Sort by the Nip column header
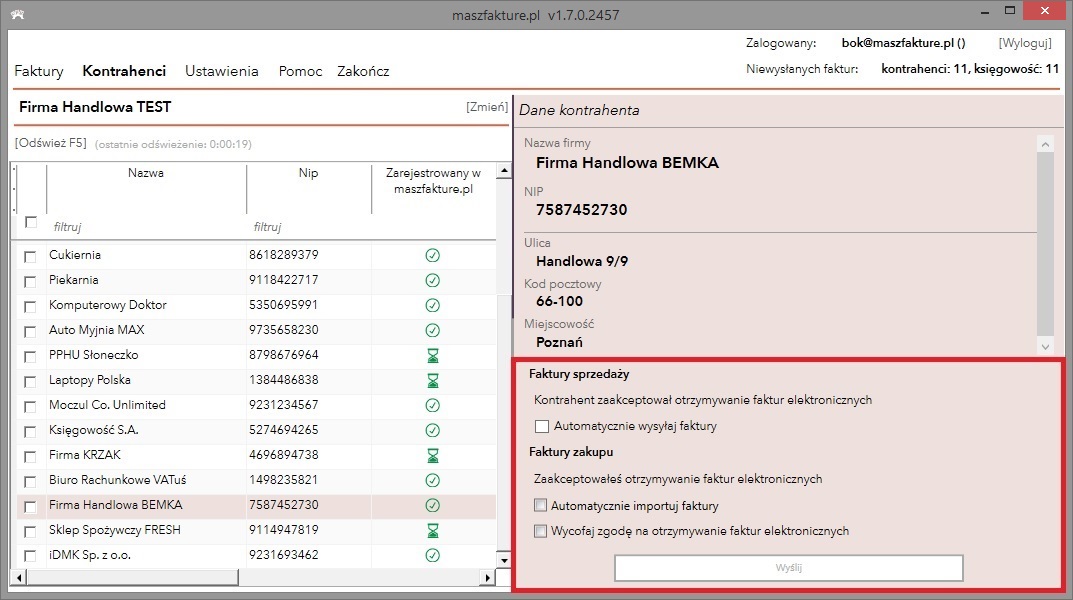 (309, 173)
